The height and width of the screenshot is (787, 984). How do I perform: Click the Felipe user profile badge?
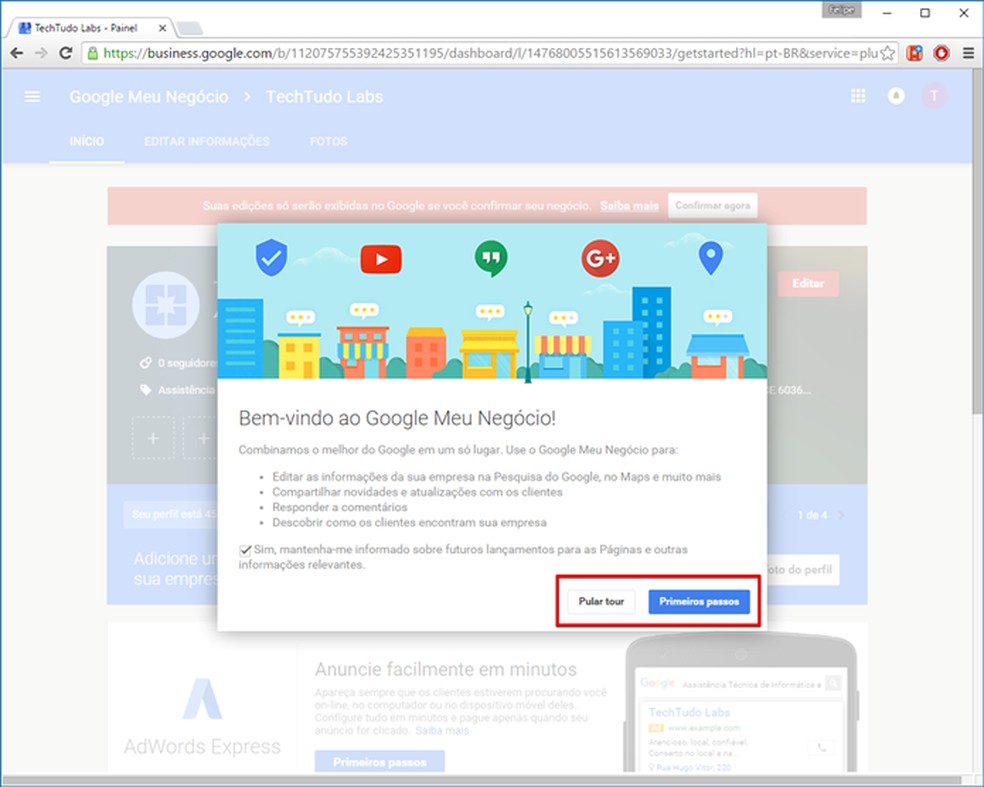pos(842,9)
